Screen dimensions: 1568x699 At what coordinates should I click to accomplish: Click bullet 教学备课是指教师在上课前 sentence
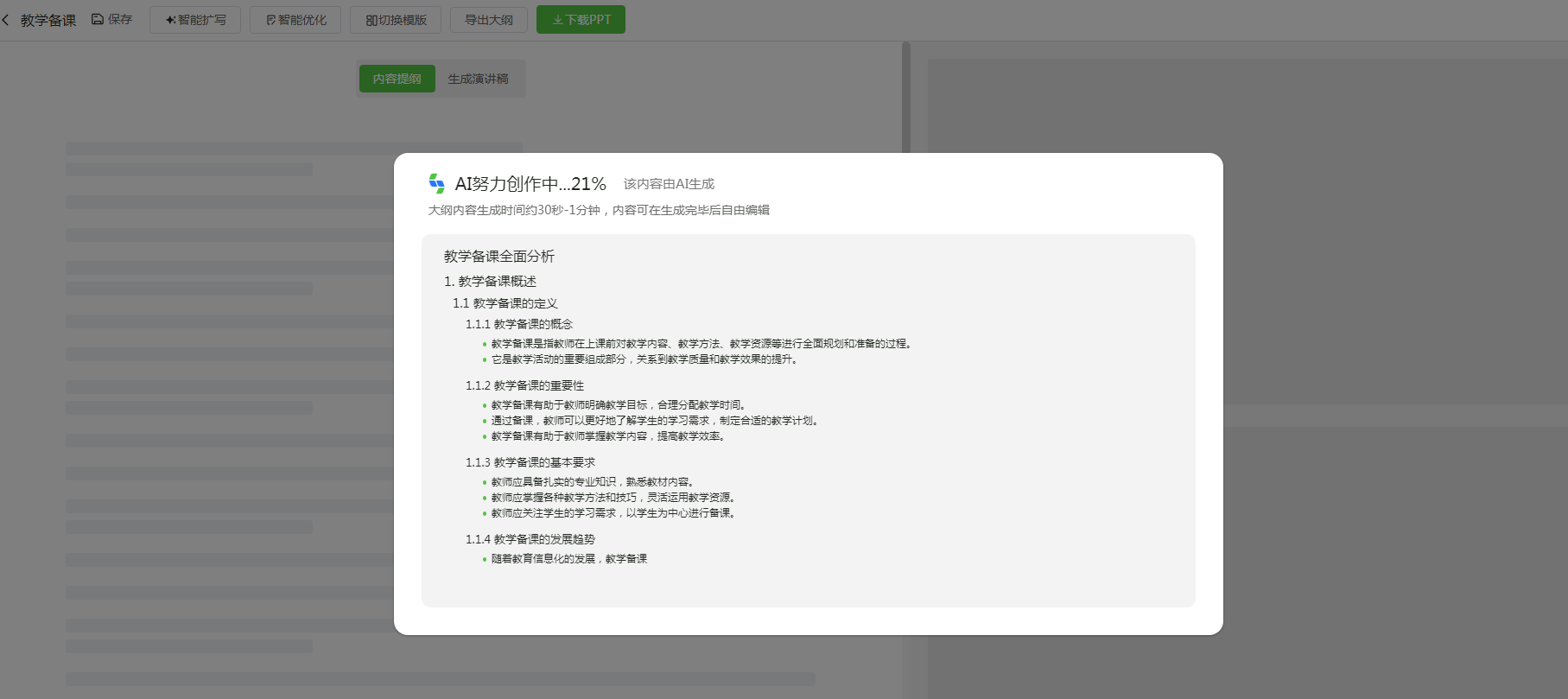[x=701, y=344]
